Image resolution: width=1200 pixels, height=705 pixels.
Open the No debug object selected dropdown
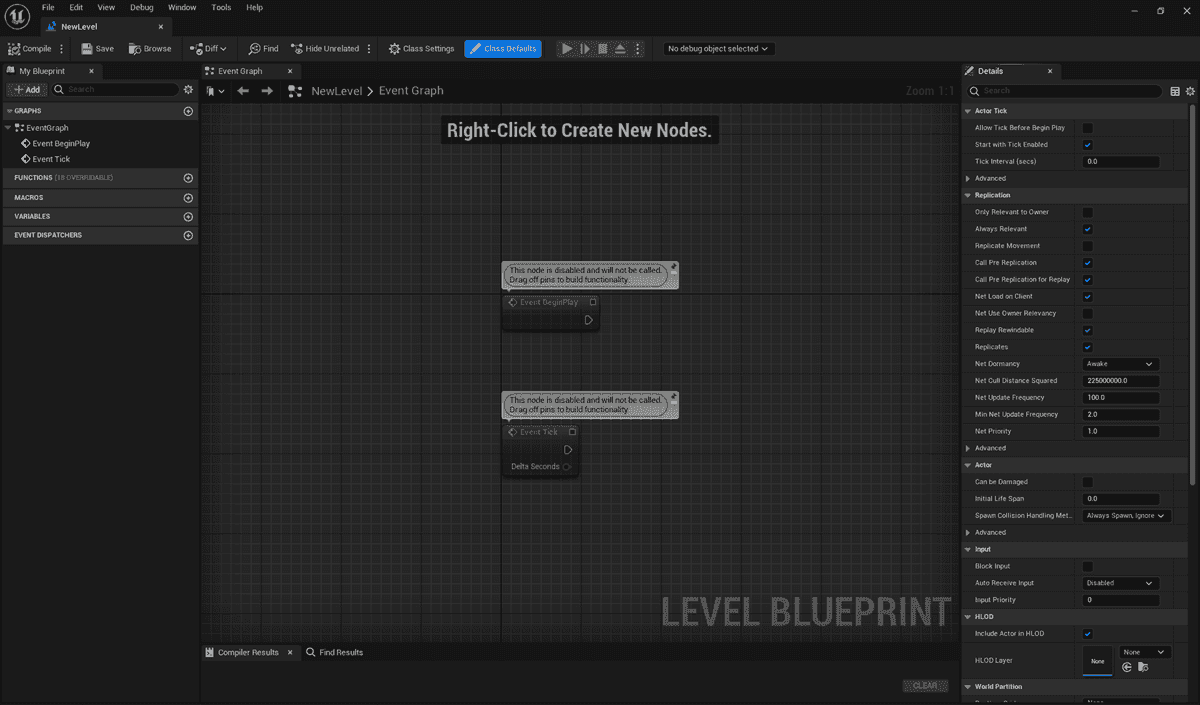tap(716, 47)
